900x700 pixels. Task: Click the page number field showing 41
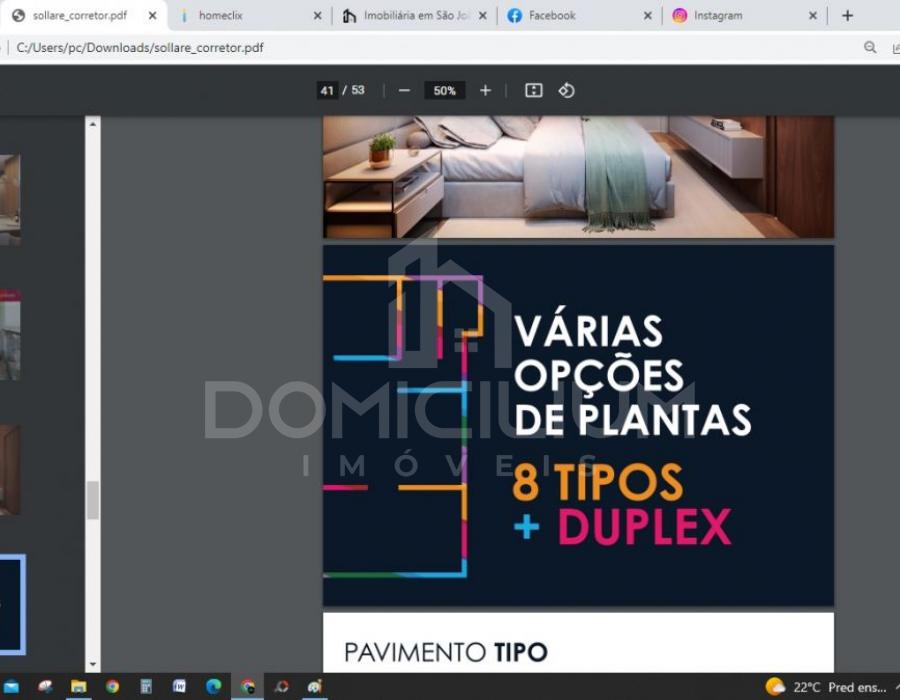(327, 90)
